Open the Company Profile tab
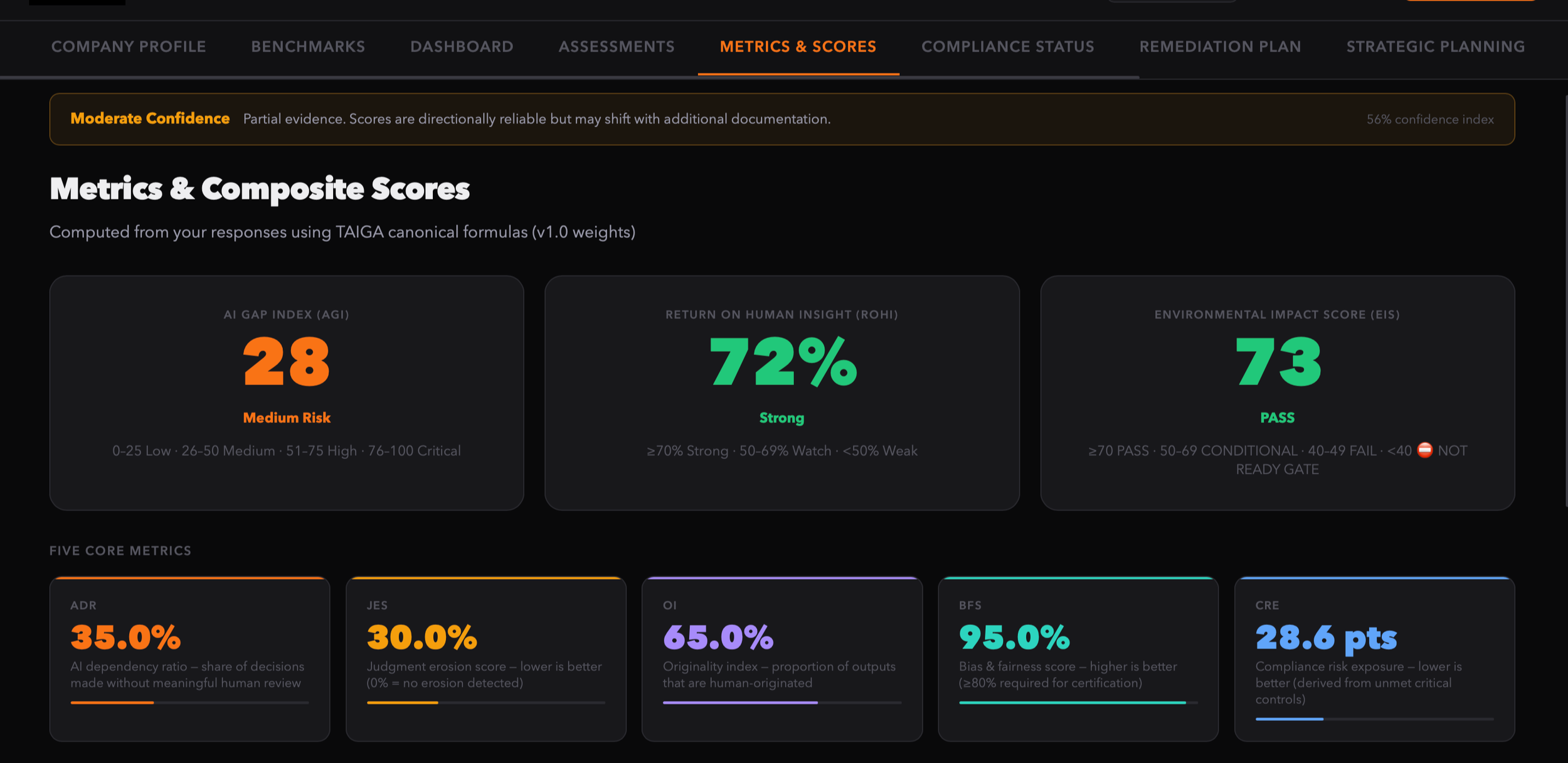 [129, 47]
